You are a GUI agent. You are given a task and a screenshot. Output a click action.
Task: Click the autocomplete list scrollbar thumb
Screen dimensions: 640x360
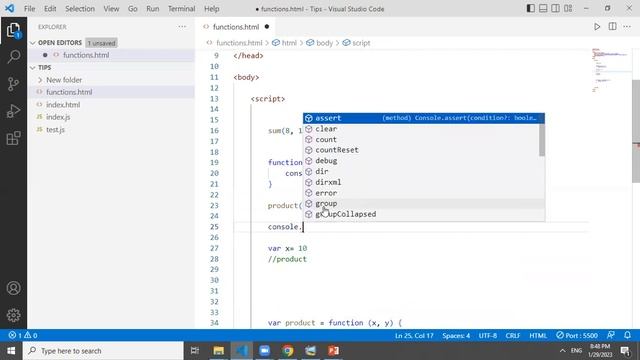click(542, 140)
